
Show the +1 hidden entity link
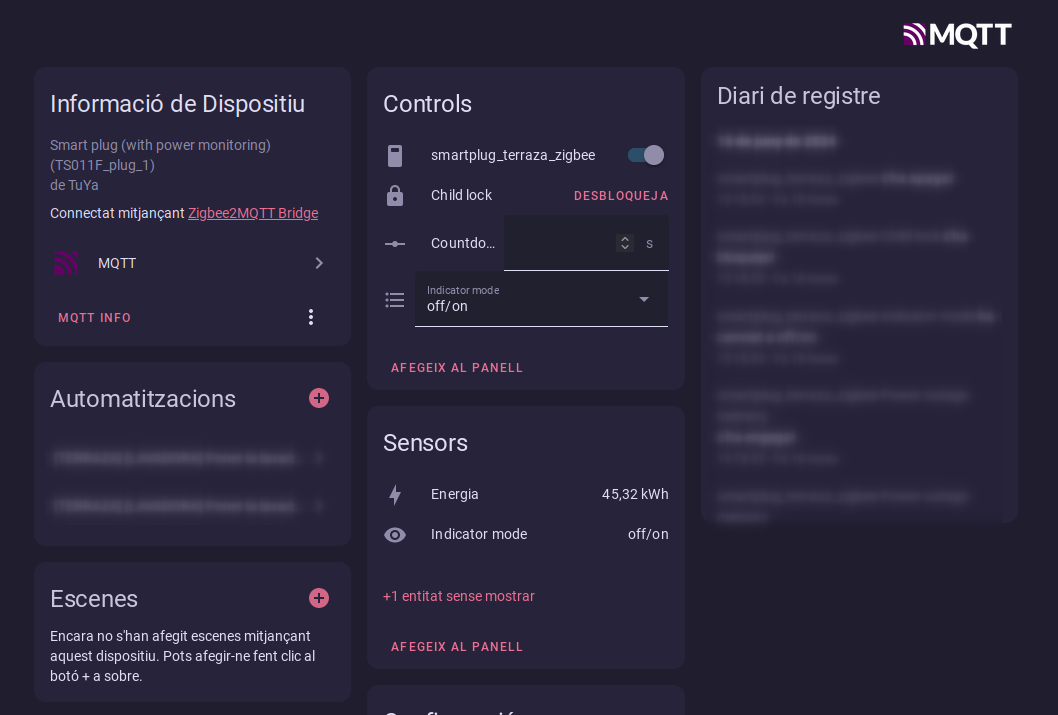tap(459, 596)
